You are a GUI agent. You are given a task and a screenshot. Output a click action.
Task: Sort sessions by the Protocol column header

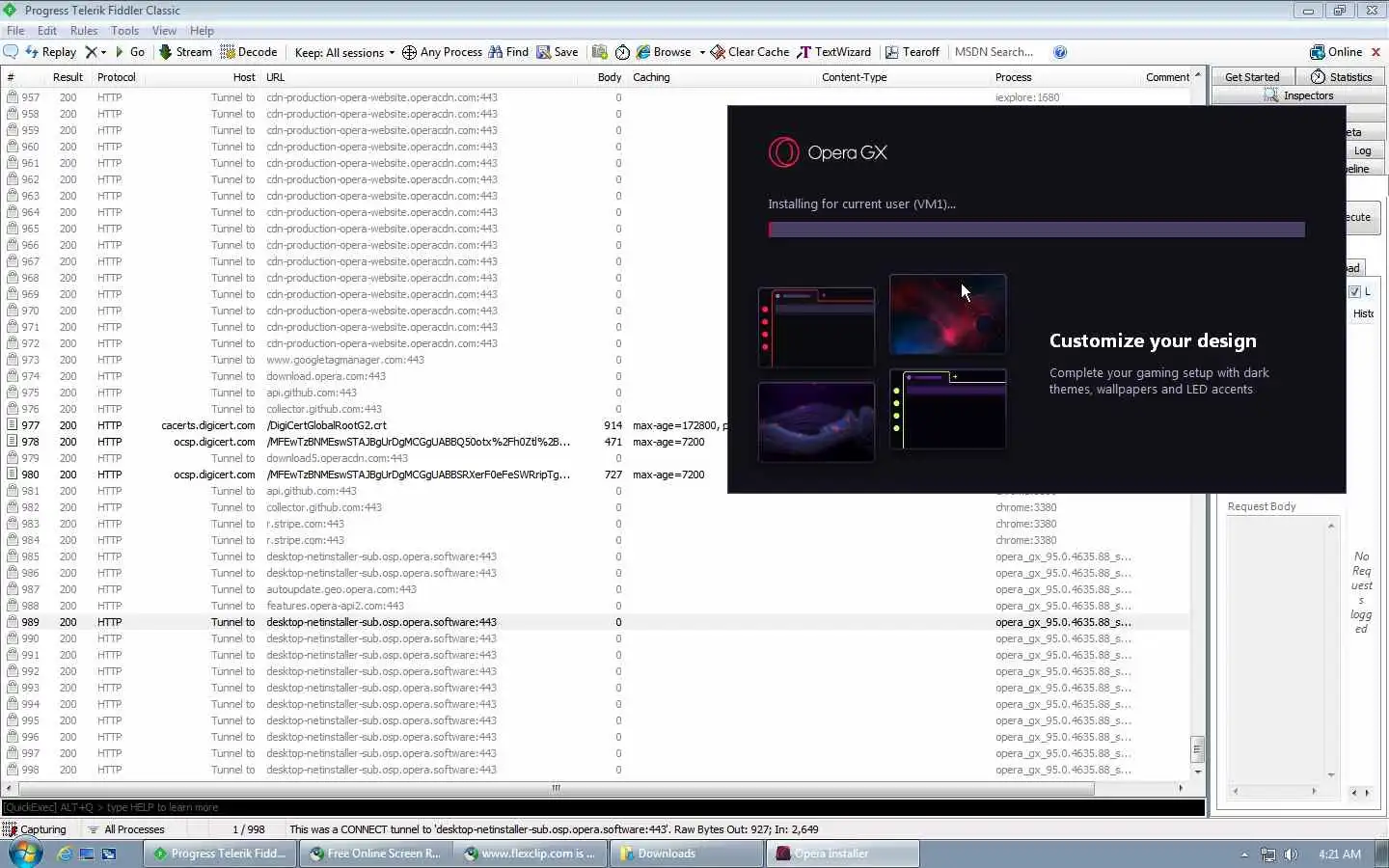[117, 77]
